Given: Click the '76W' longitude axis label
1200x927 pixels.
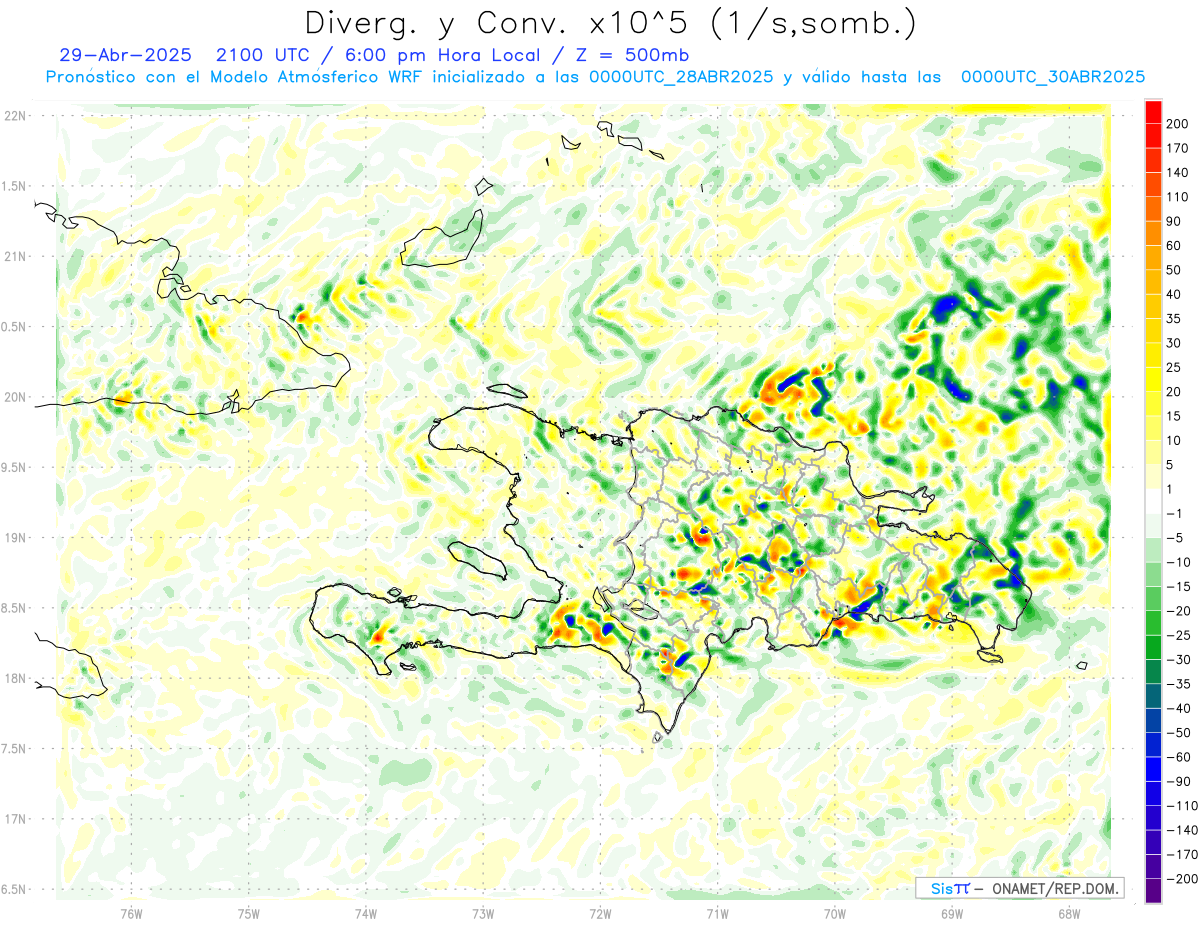Looking at the screenshot, I should (131, 913).
